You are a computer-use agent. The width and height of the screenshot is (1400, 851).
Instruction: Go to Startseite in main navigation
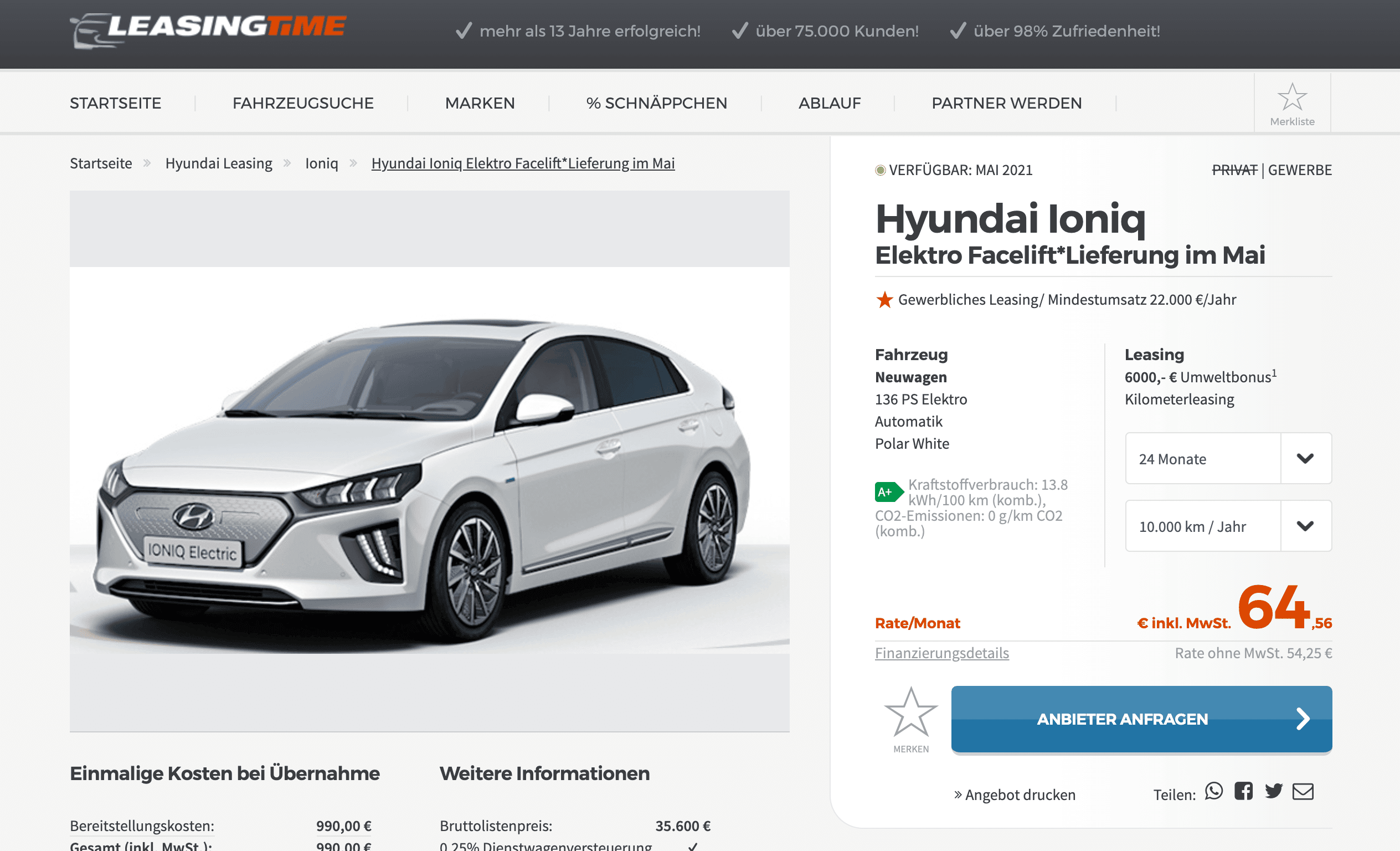point(115,104)
